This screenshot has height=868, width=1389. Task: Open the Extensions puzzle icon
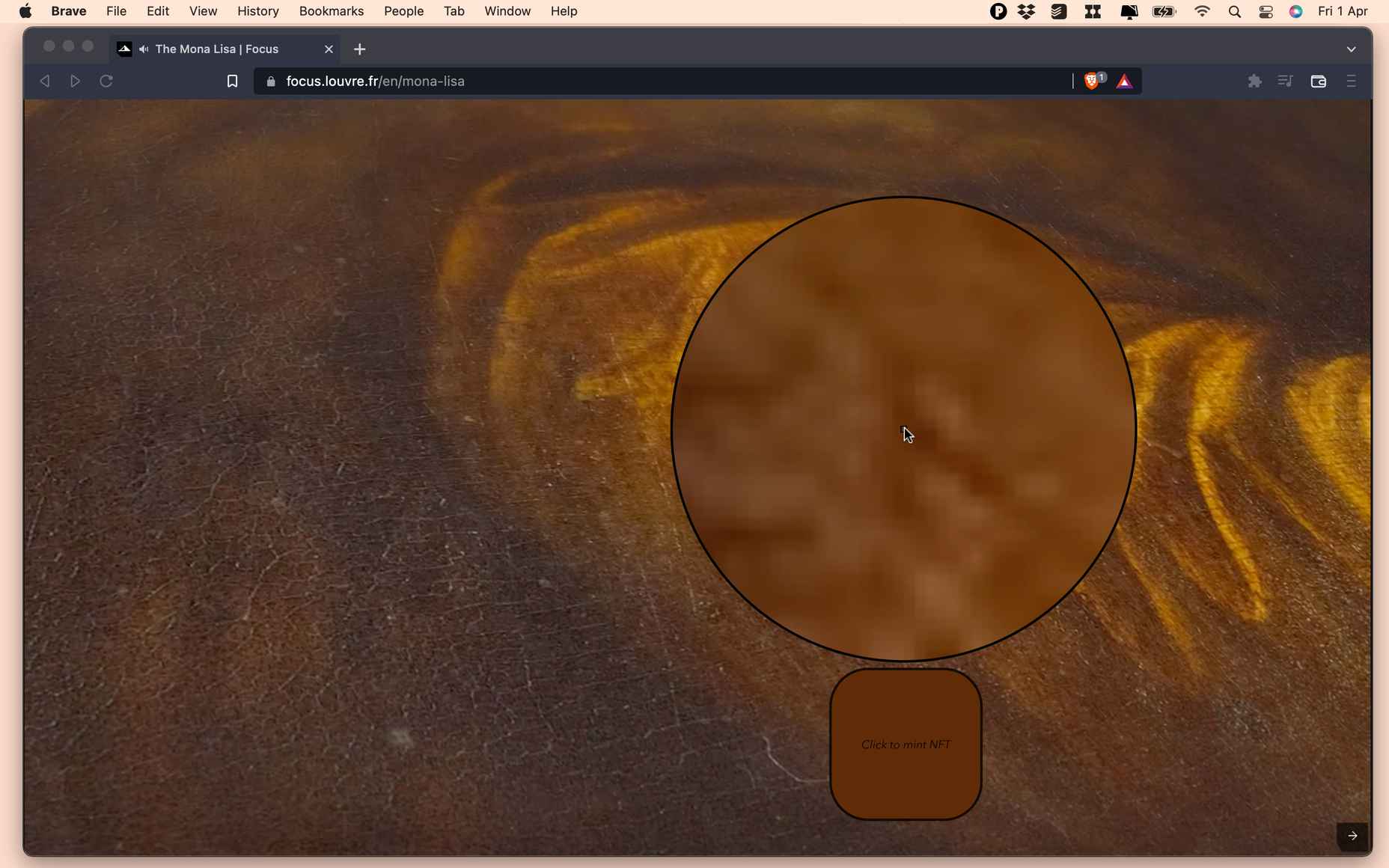tap(1255, 81)
